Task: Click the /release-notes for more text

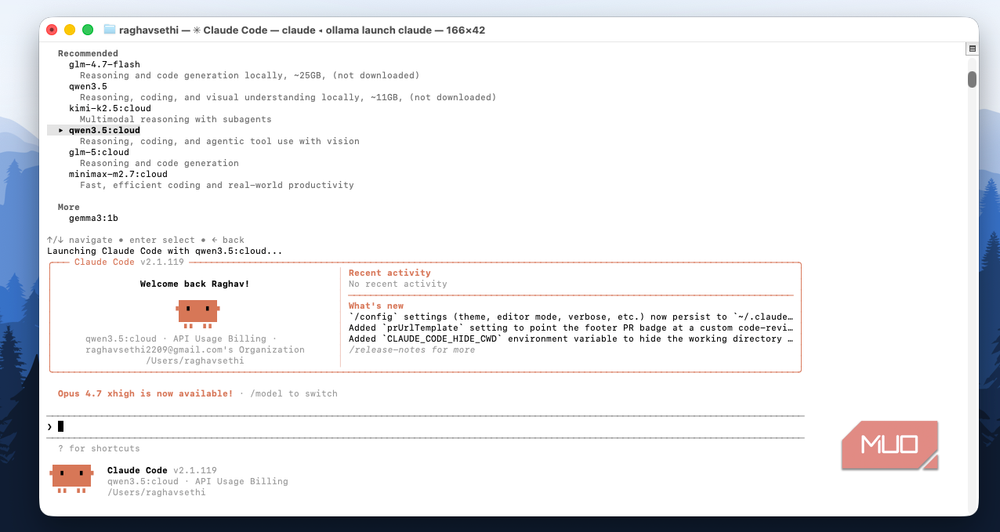Action: [x=412, y=350]
